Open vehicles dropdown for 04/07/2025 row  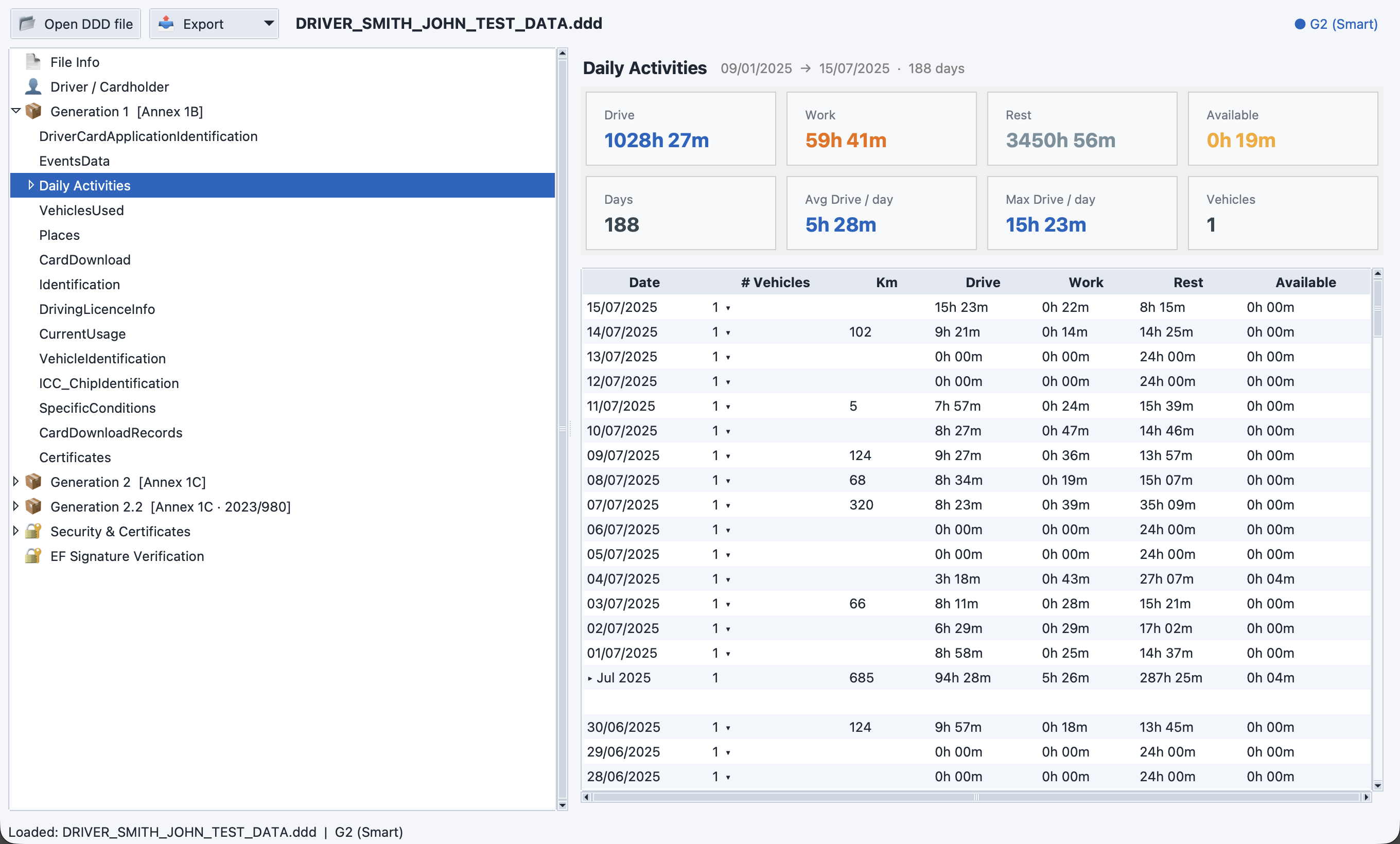point(728,579)
